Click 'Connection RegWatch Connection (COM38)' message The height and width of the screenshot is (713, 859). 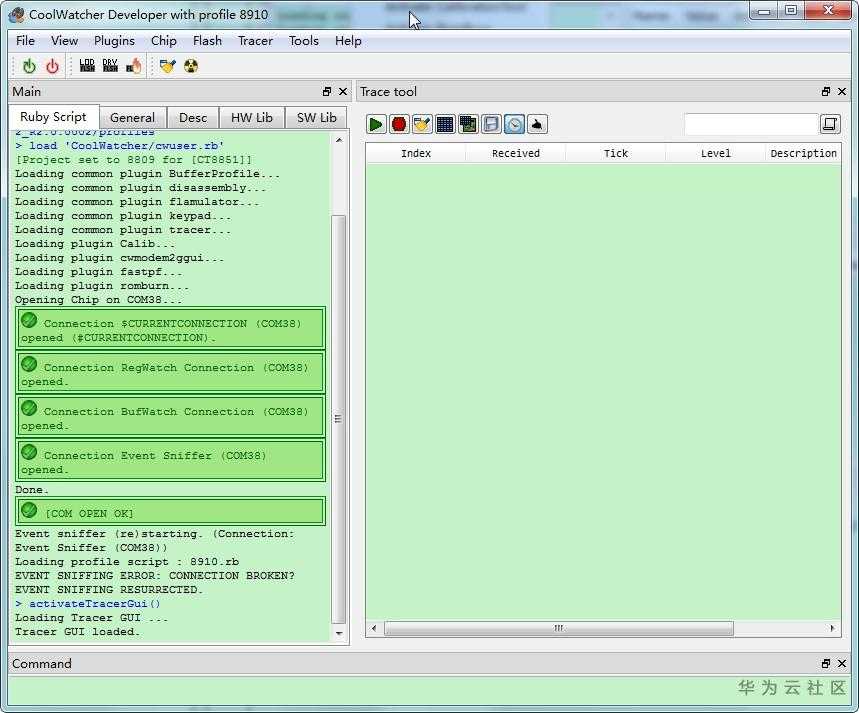click(x=170, y=373)
